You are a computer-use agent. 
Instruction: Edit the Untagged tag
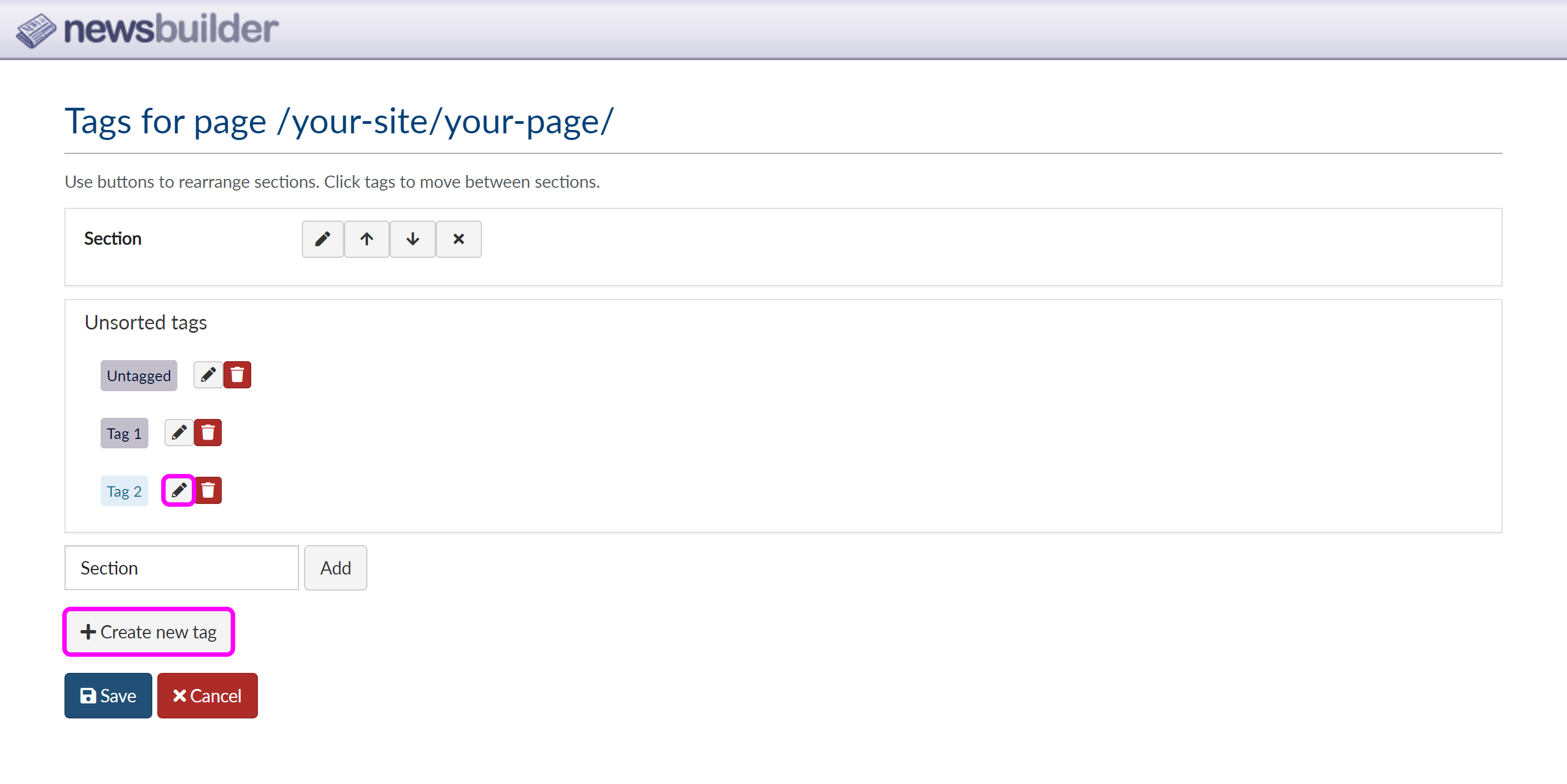click(208, 374)
